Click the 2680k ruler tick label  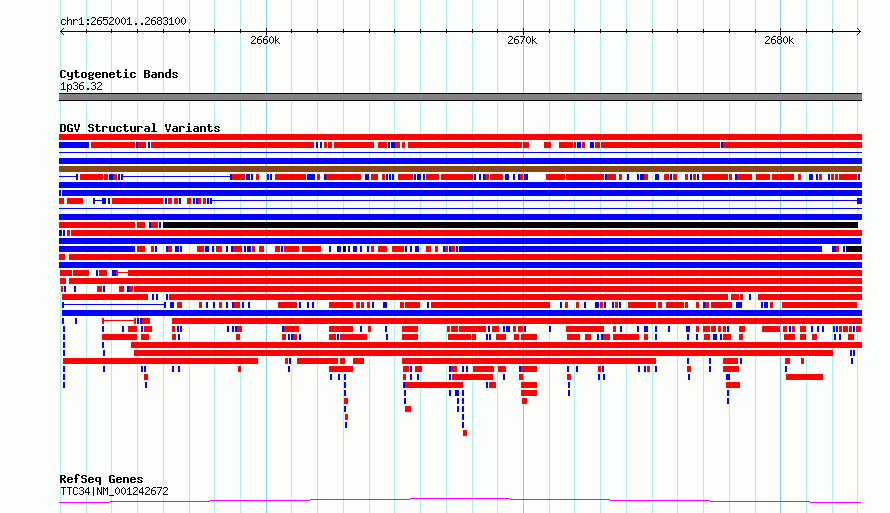click(x=779, y=40)
